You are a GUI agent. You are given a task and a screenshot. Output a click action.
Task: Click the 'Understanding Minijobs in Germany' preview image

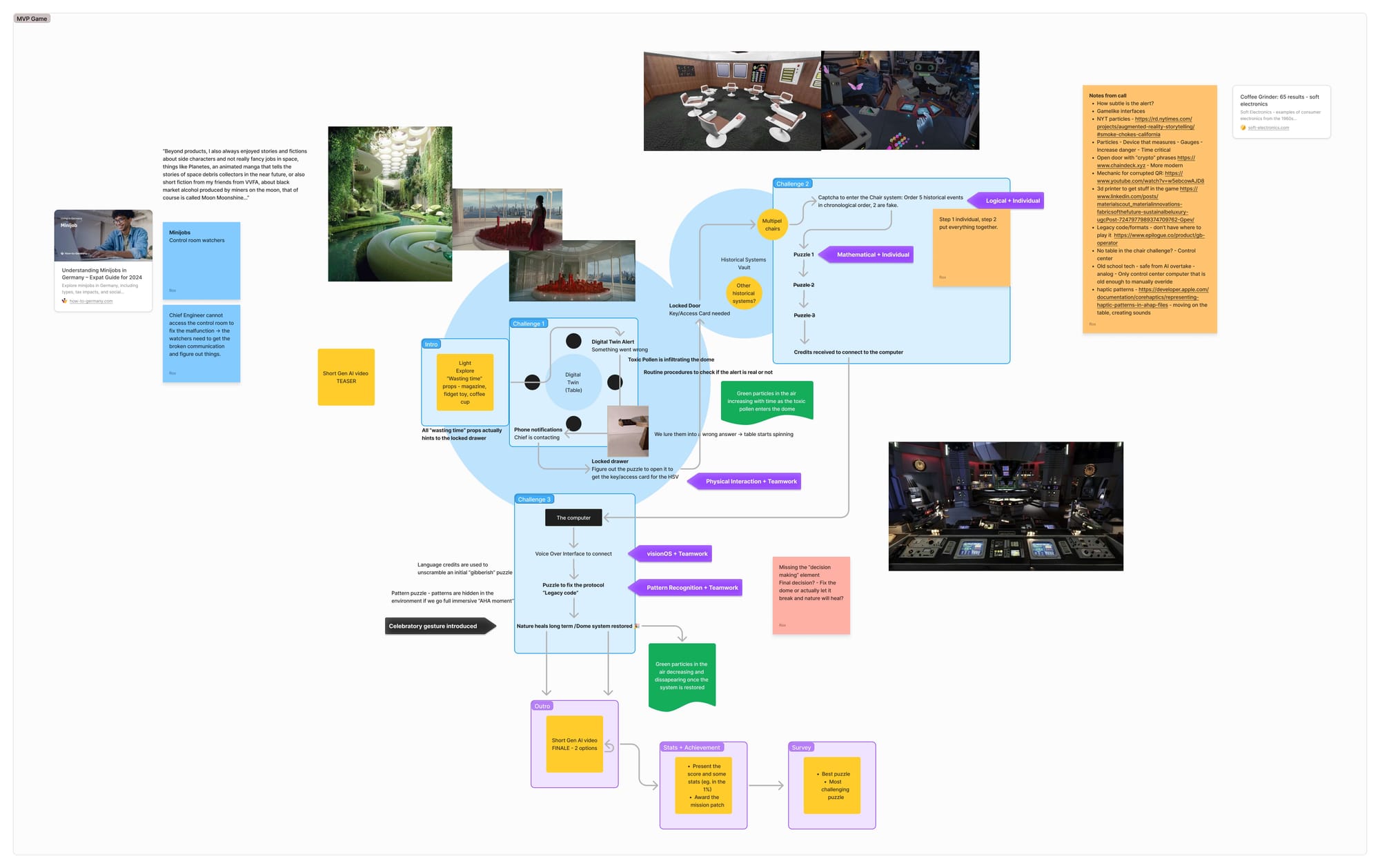103,235
